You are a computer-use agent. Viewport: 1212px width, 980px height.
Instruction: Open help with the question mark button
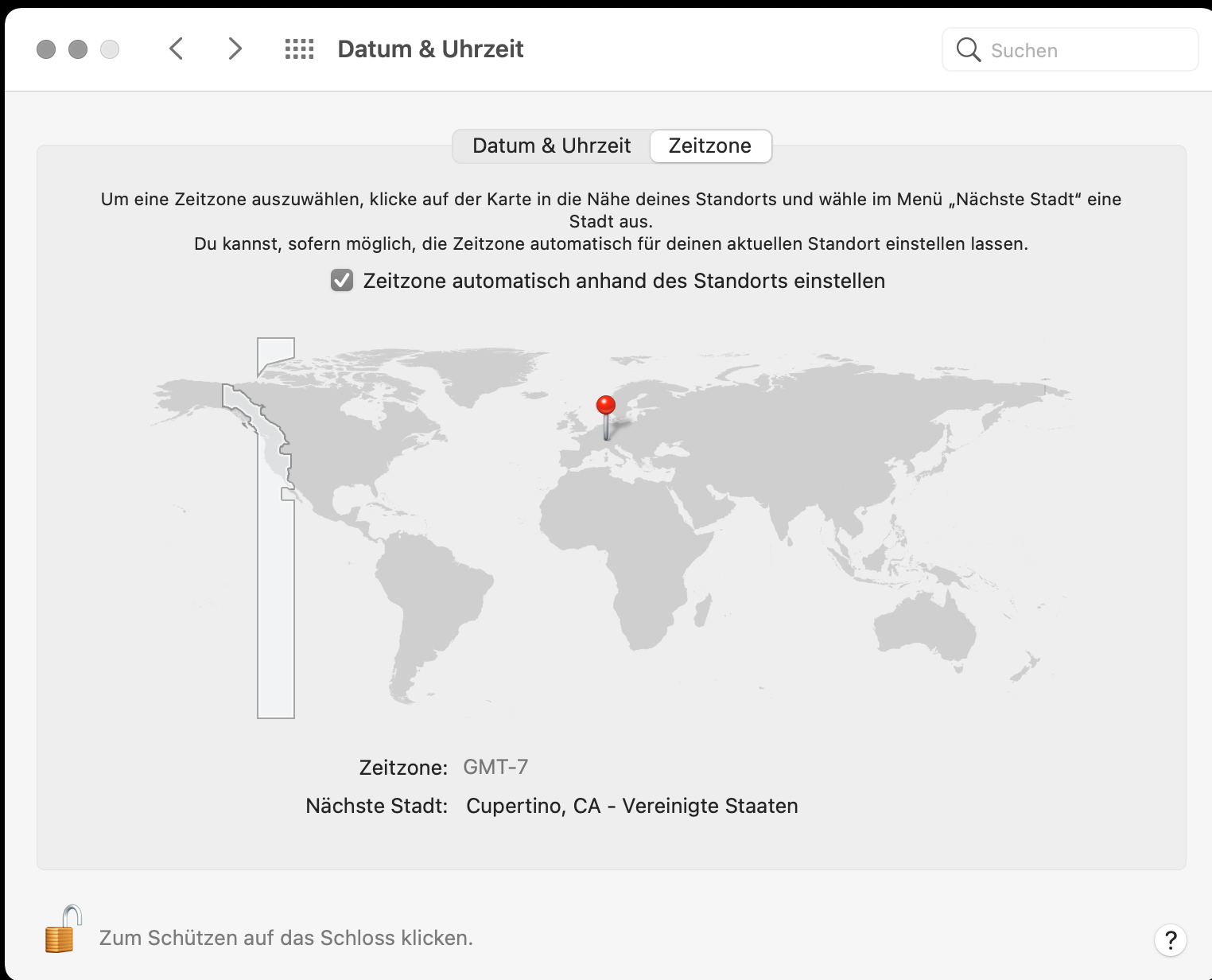[1171, 940]
